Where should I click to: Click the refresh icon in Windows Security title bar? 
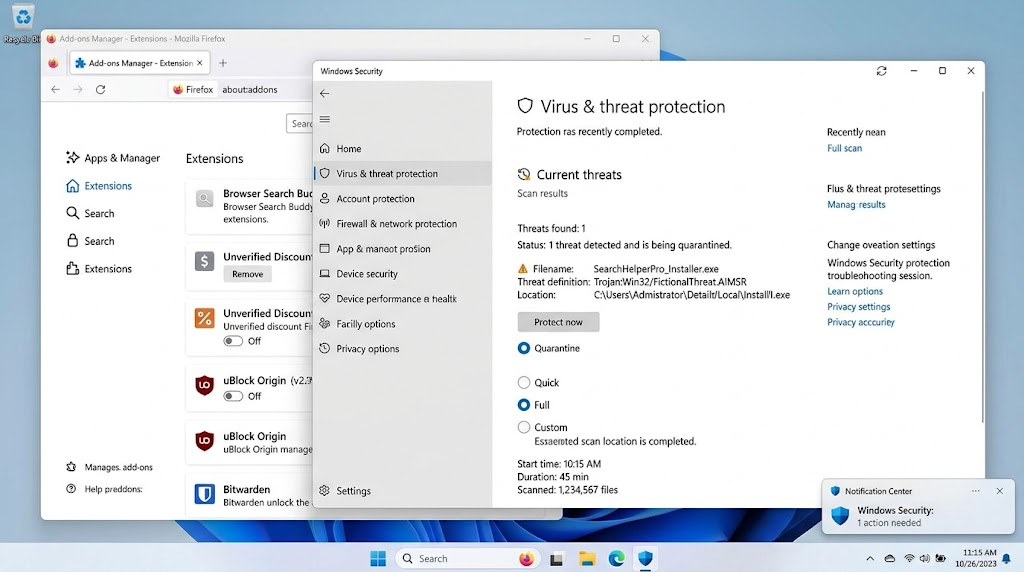[882, 71]
